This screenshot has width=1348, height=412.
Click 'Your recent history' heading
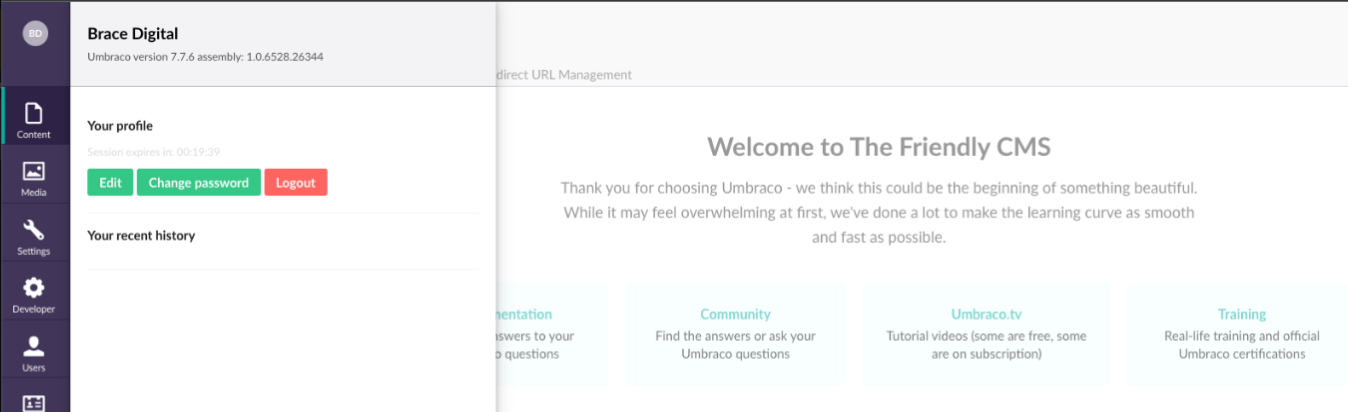tap(141, 236)
